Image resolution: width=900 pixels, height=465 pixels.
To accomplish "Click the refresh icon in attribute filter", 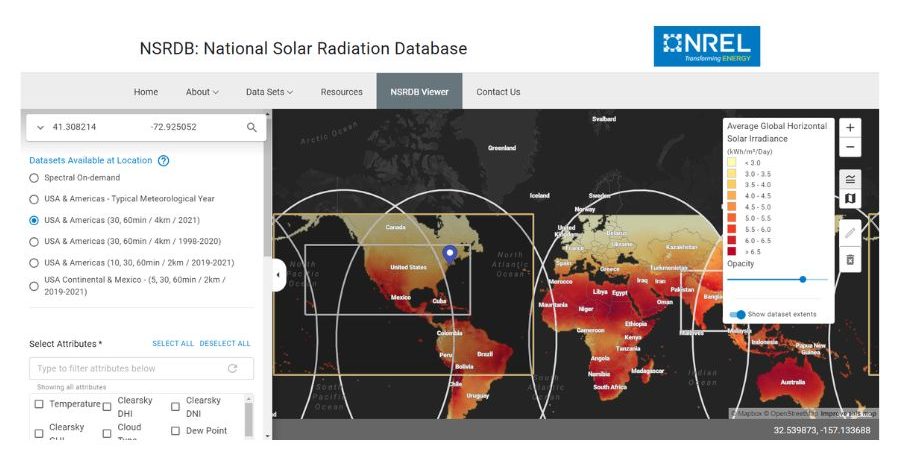I will coord(233,369).
